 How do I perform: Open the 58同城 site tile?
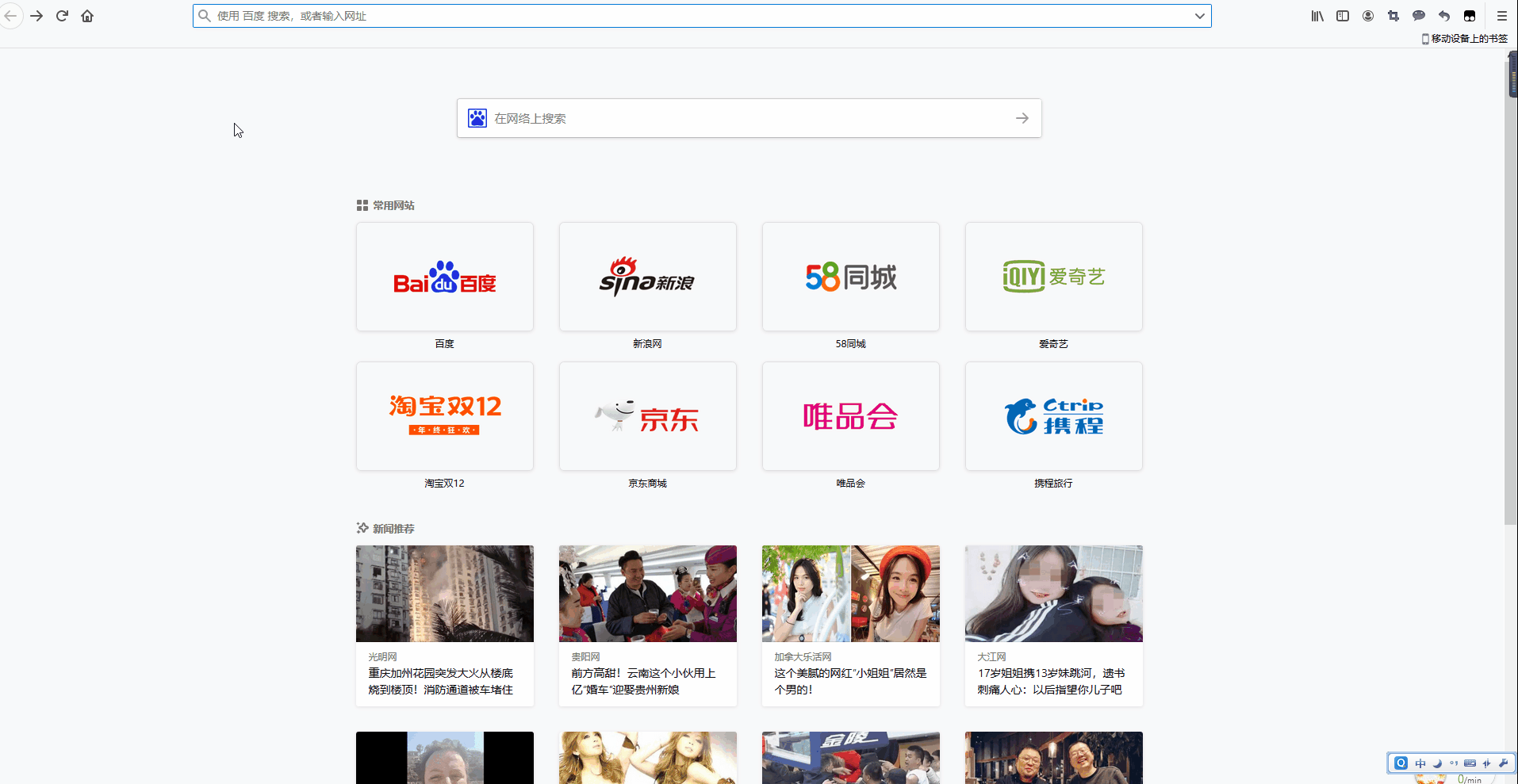click(851, 277)
